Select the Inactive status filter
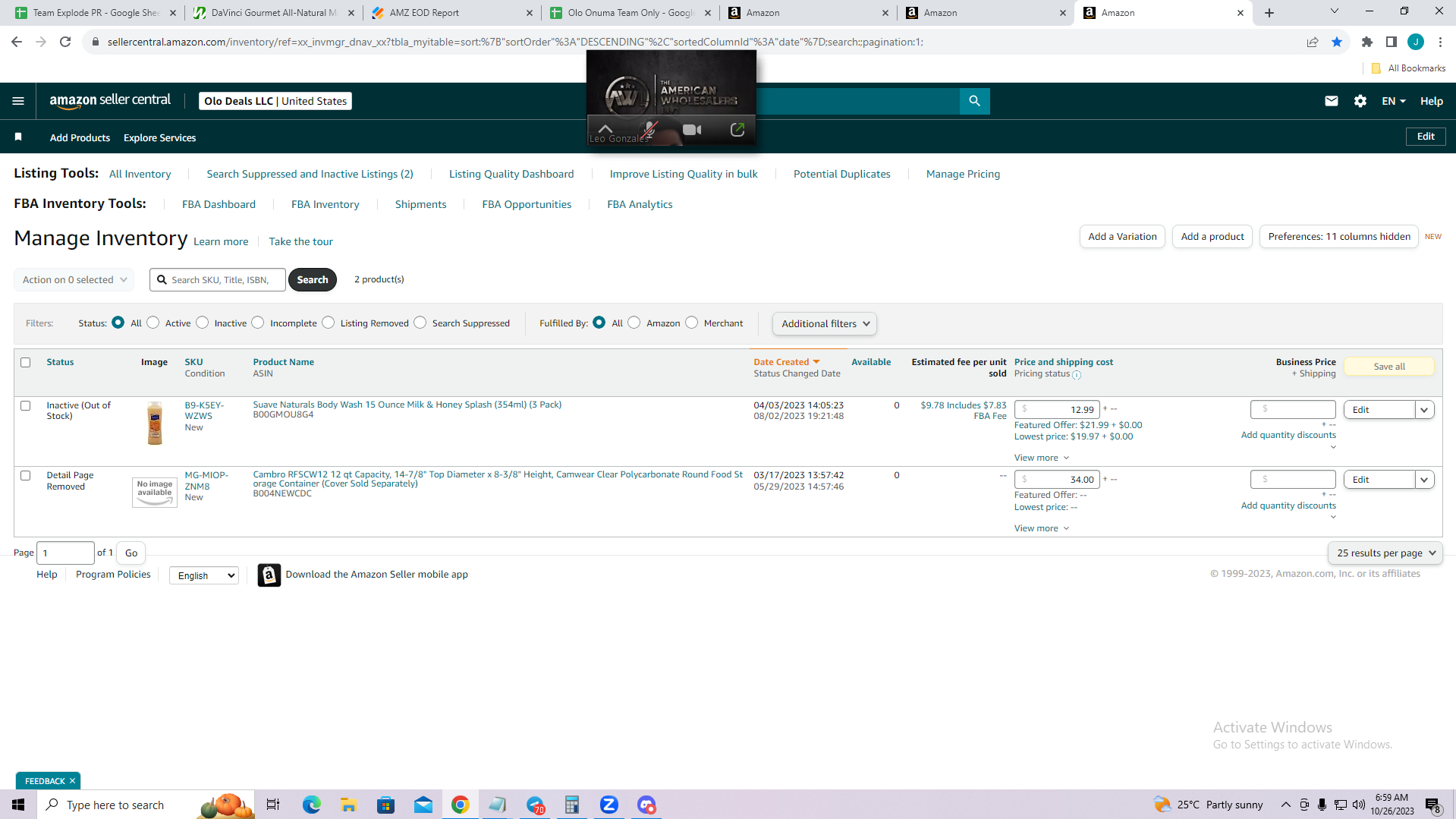Image resolution: width=1456 pixels, height=819 pixels. [202, 323]
